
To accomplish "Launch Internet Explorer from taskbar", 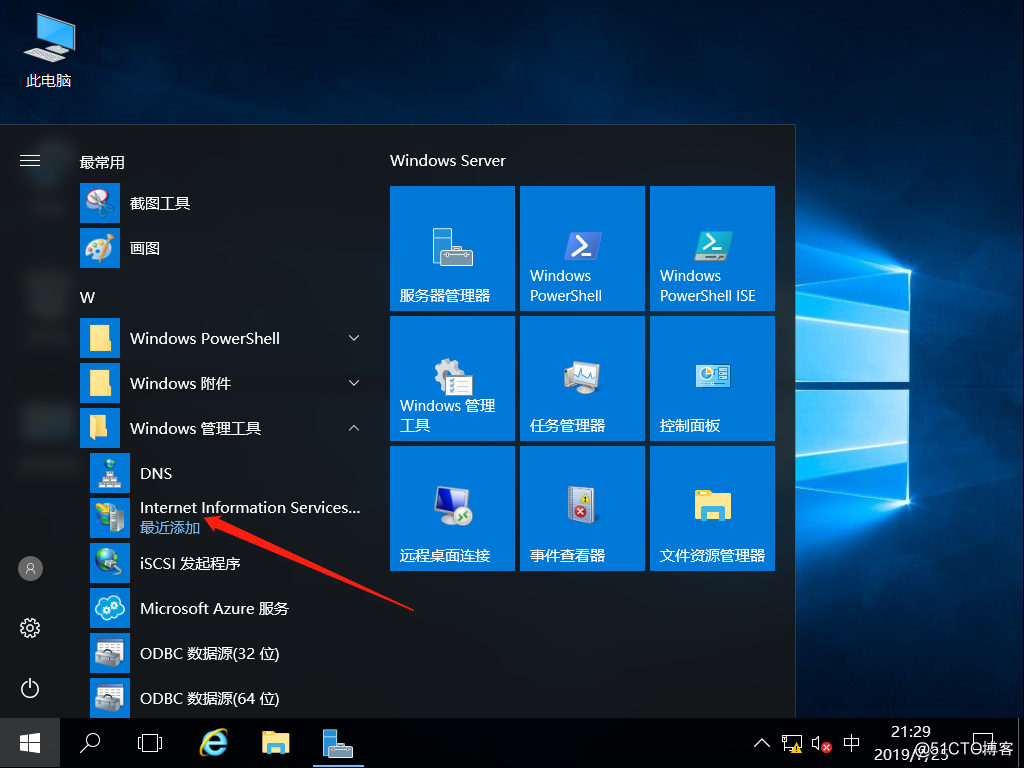I will tap(214, 743).
